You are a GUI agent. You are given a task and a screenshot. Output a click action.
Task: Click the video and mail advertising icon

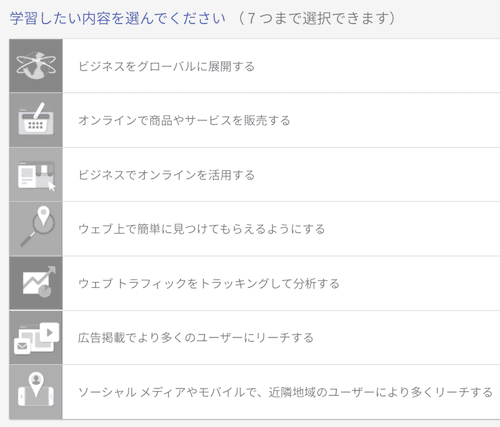tap(36, 337)
